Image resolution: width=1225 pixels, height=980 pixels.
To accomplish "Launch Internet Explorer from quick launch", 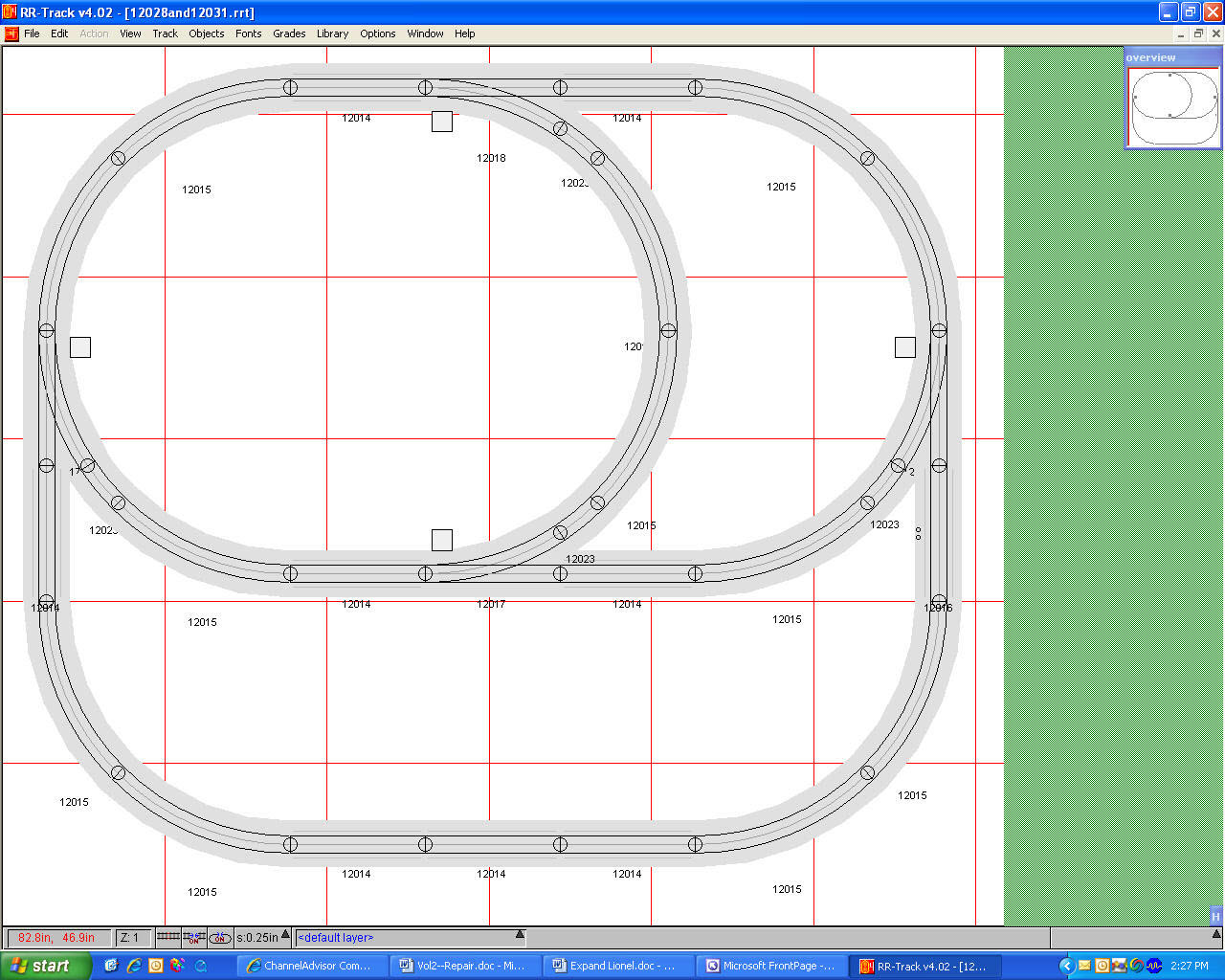I will [x=134, y=966].
